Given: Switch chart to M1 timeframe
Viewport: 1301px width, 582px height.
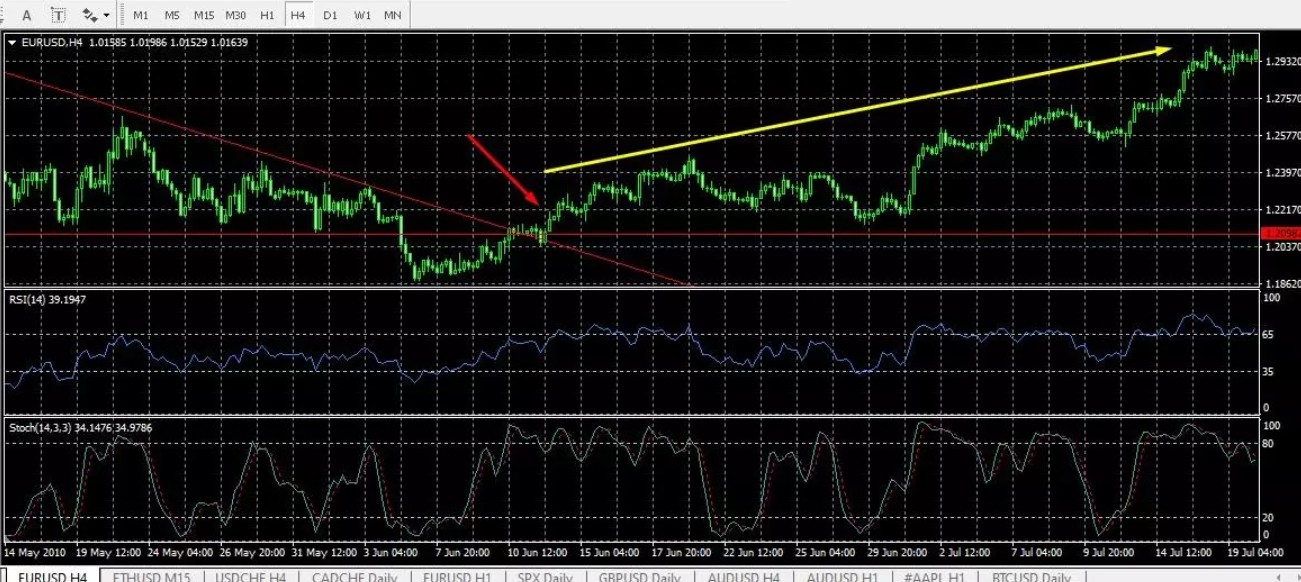Looking at the screenshot, I should 141,15.
